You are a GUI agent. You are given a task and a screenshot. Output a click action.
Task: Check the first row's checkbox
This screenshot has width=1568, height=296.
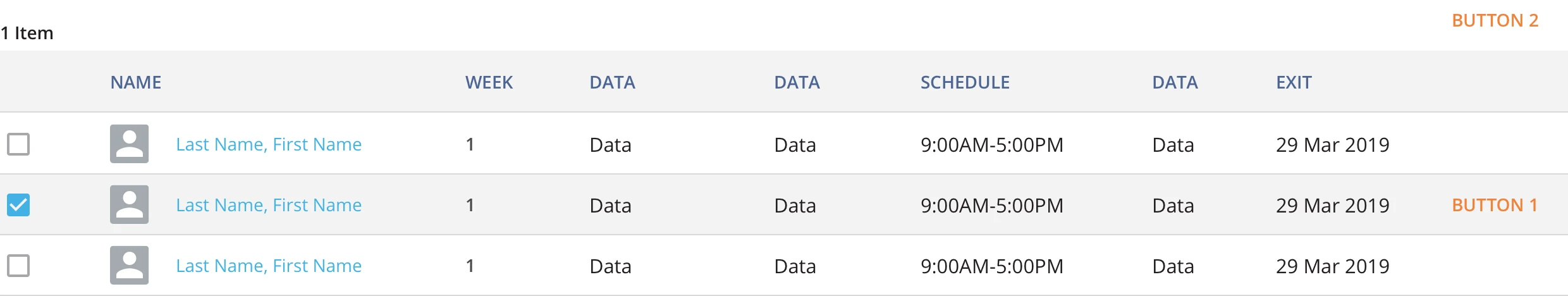click(18, 144)
